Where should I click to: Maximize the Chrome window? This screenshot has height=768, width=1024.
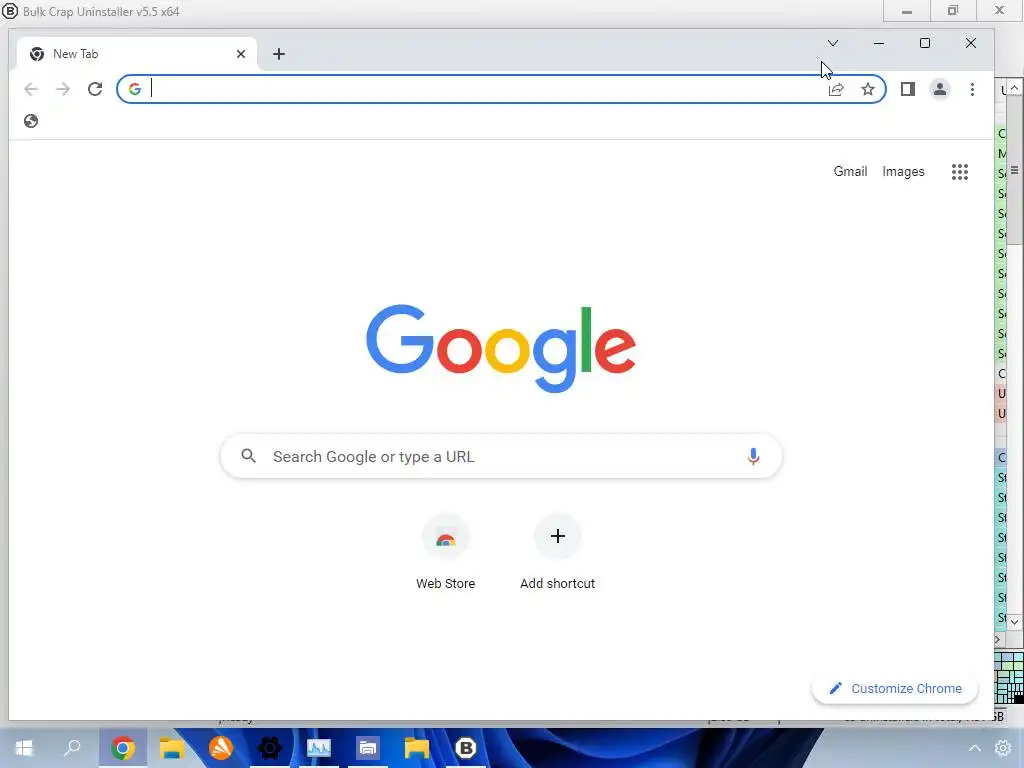tap(925, 43)
